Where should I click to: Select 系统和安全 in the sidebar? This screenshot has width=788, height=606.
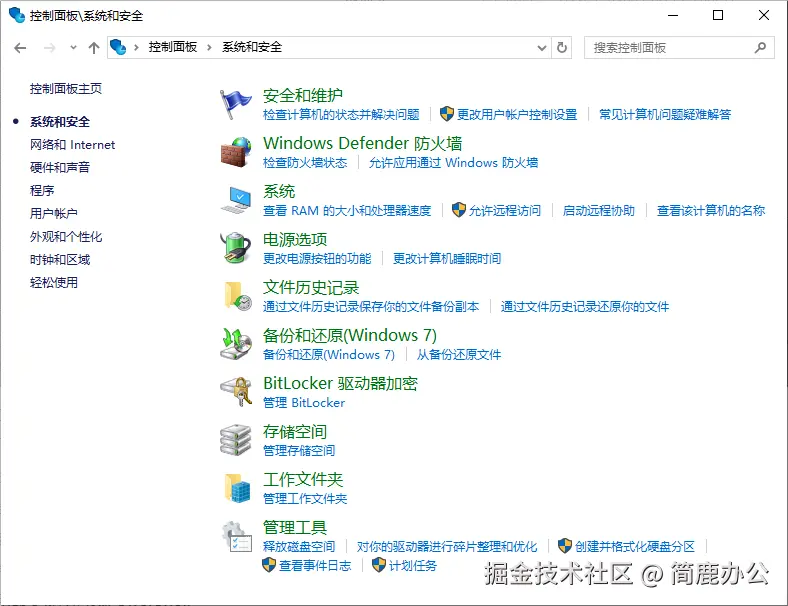point(59,122)
